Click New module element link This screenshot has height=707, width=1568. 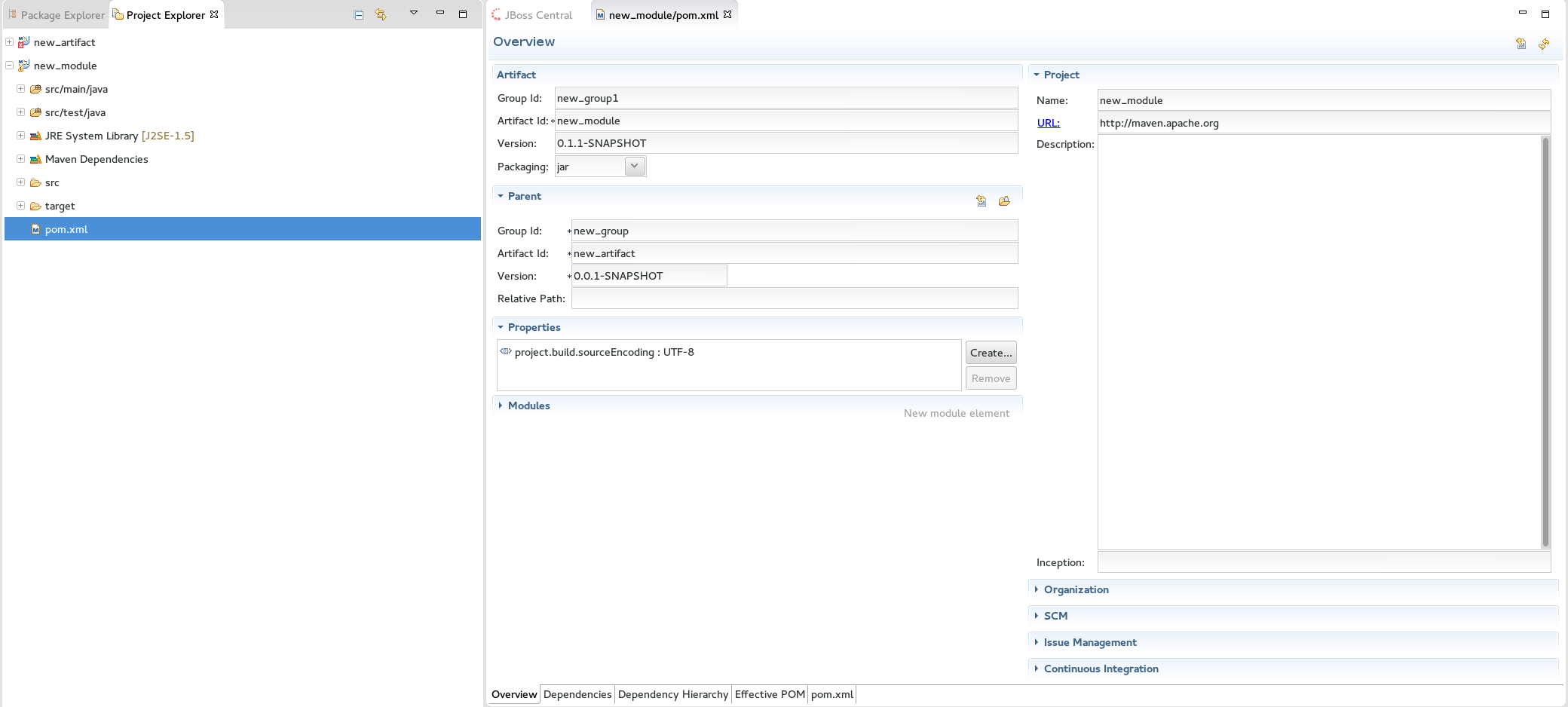[956, 413]
